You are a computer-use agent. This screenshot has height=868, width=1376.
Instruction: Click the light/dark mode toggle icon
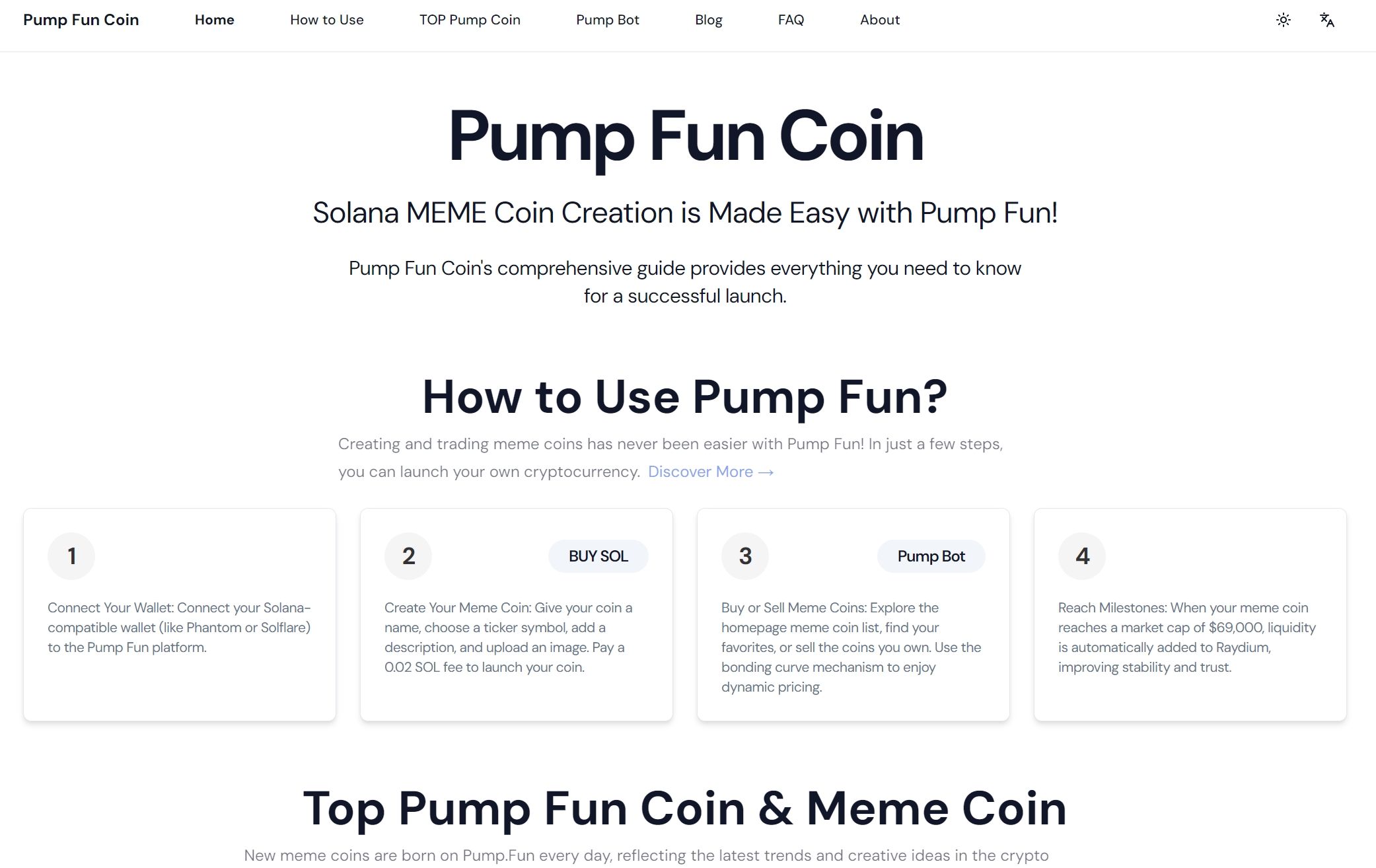(x=1284, y=19)
